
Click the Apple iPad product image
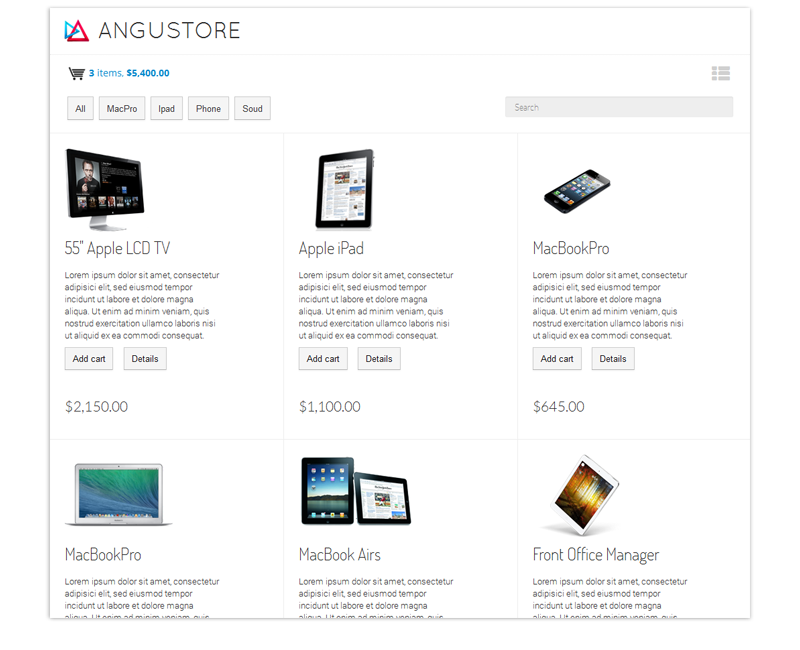(345, 189)
